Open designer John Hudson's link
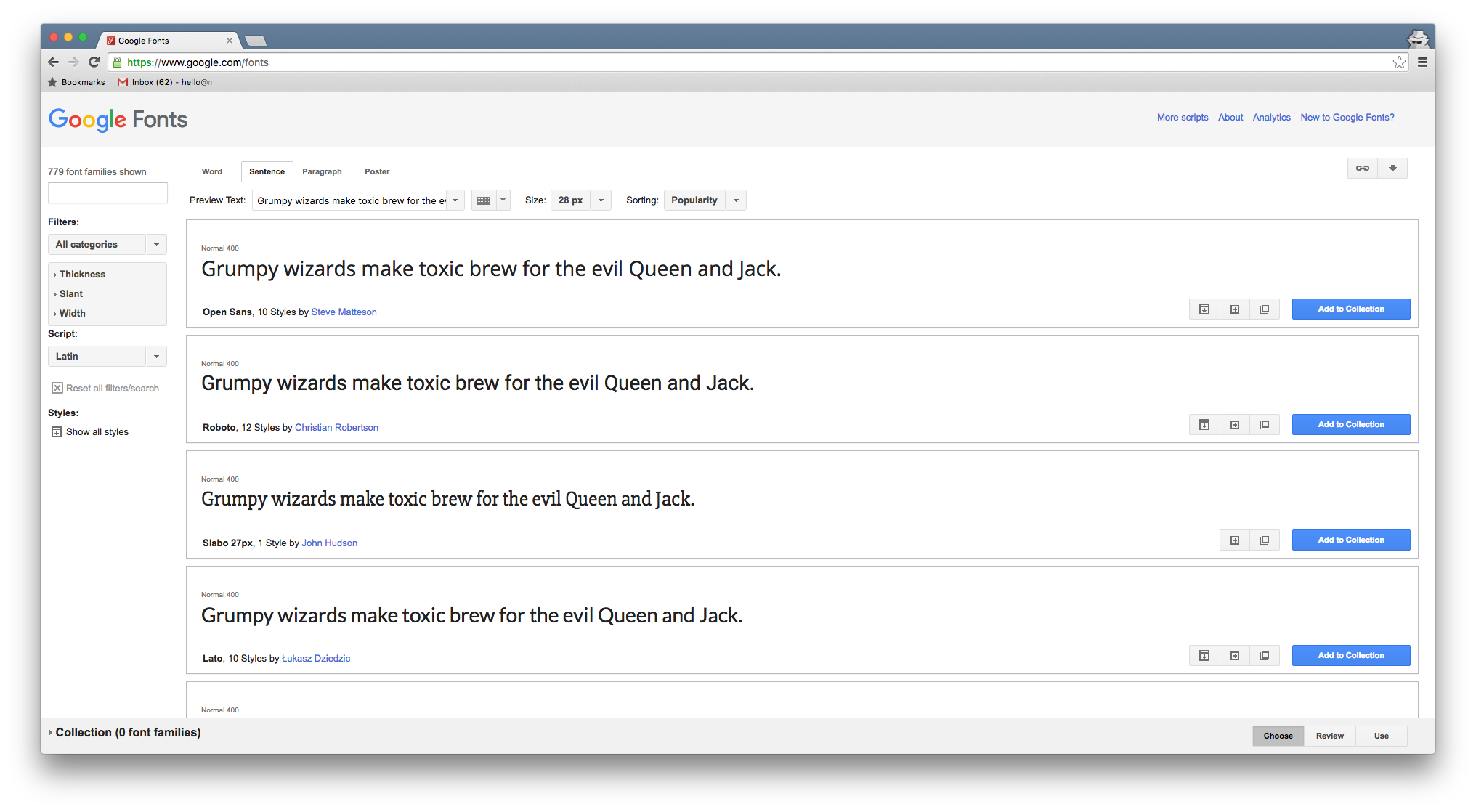The width and height of the screenshot is (1476, 812). [x=329, y=543]
